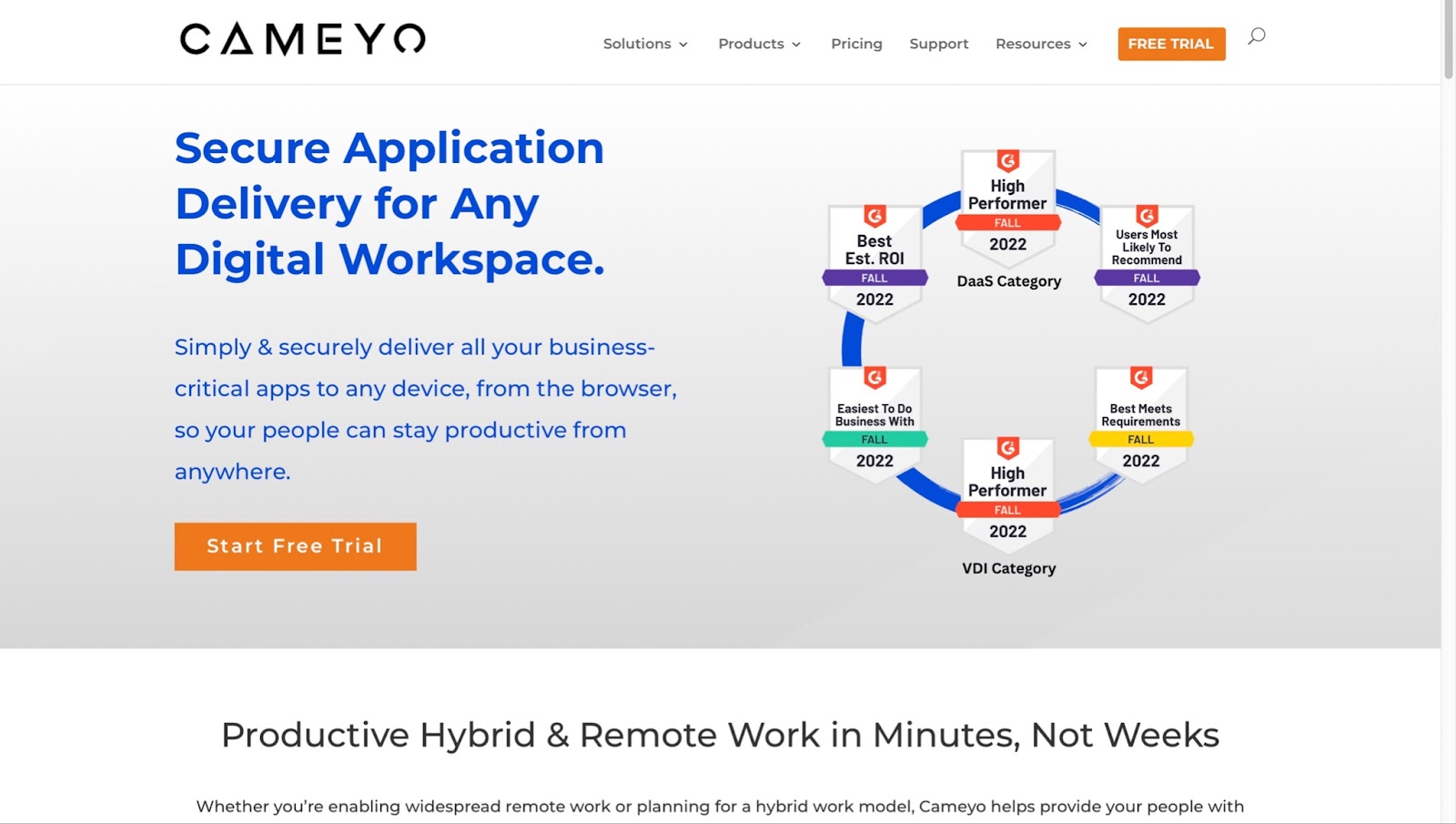This screenshot has width=1456, height=824.
Task: Click the Best Meets Requirements badge
Action: pos(1141,424)
